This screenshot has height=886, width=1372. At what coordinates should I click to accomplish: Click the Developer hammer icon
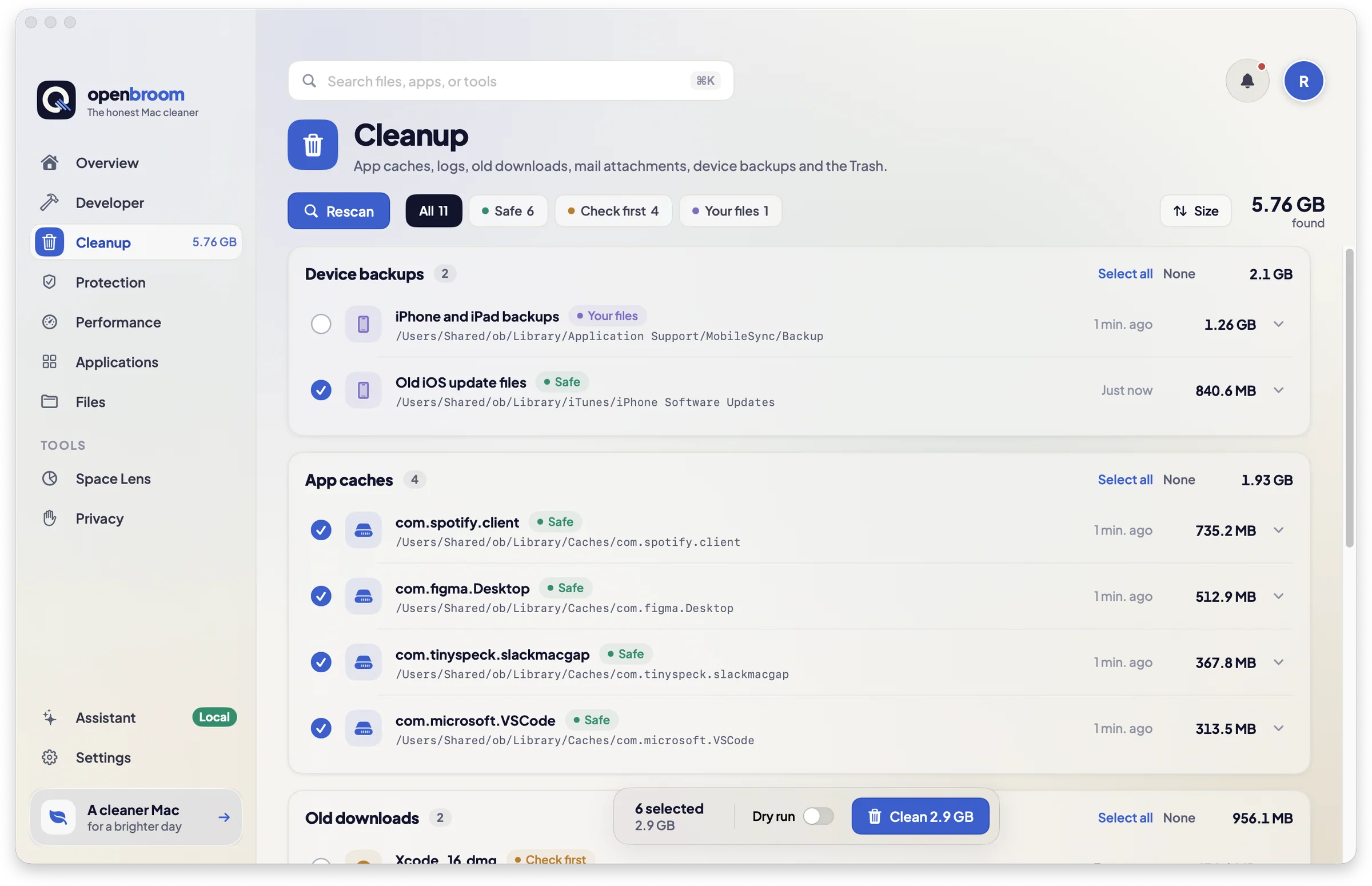point(50,202)
